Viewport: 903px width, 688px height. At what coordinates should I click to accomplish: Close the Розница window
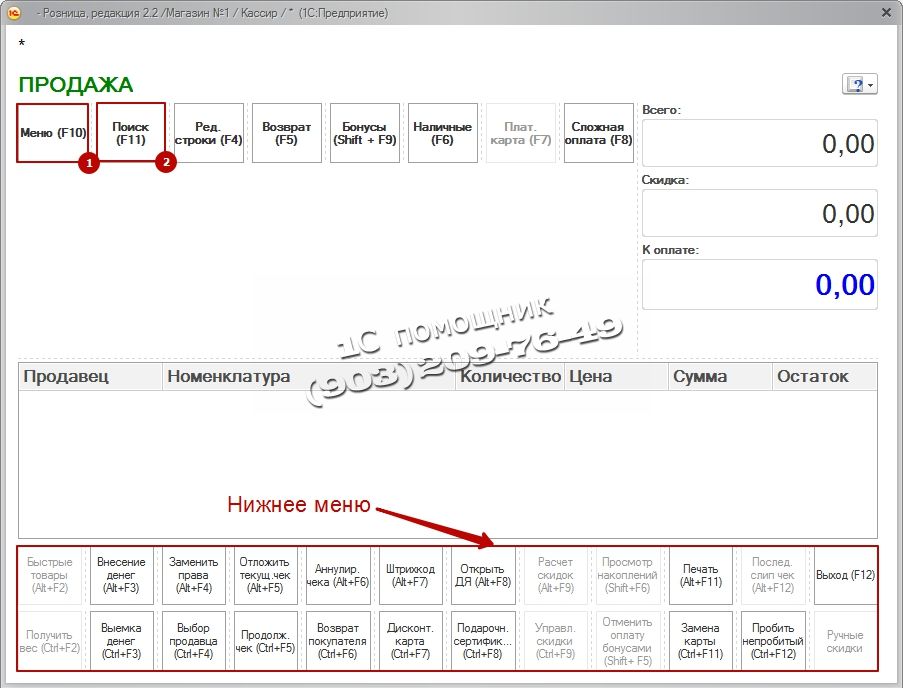(886, 12)
